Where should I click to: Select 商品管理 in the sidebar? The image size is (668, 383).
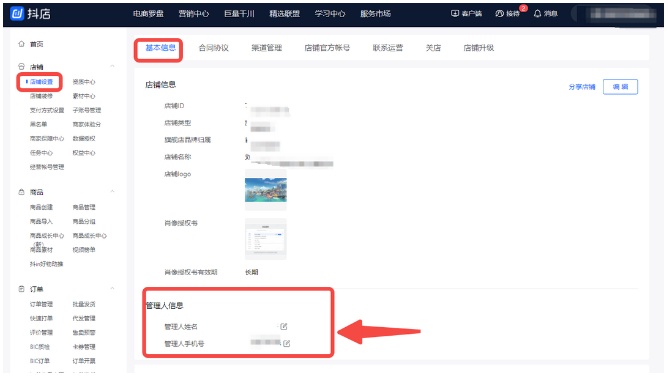point(84,207)
